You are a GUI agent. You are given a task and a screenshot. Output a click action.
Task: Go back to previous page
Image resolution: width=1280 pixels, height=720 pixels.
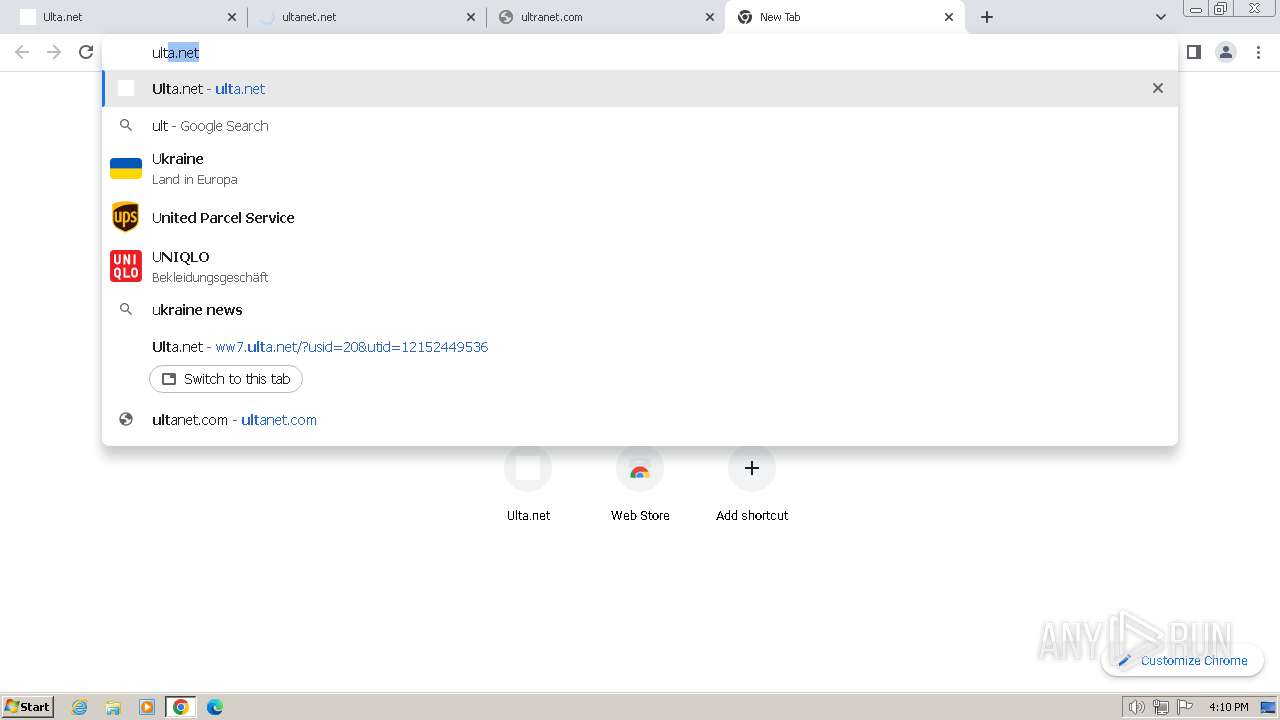click(x=22, y=52)
